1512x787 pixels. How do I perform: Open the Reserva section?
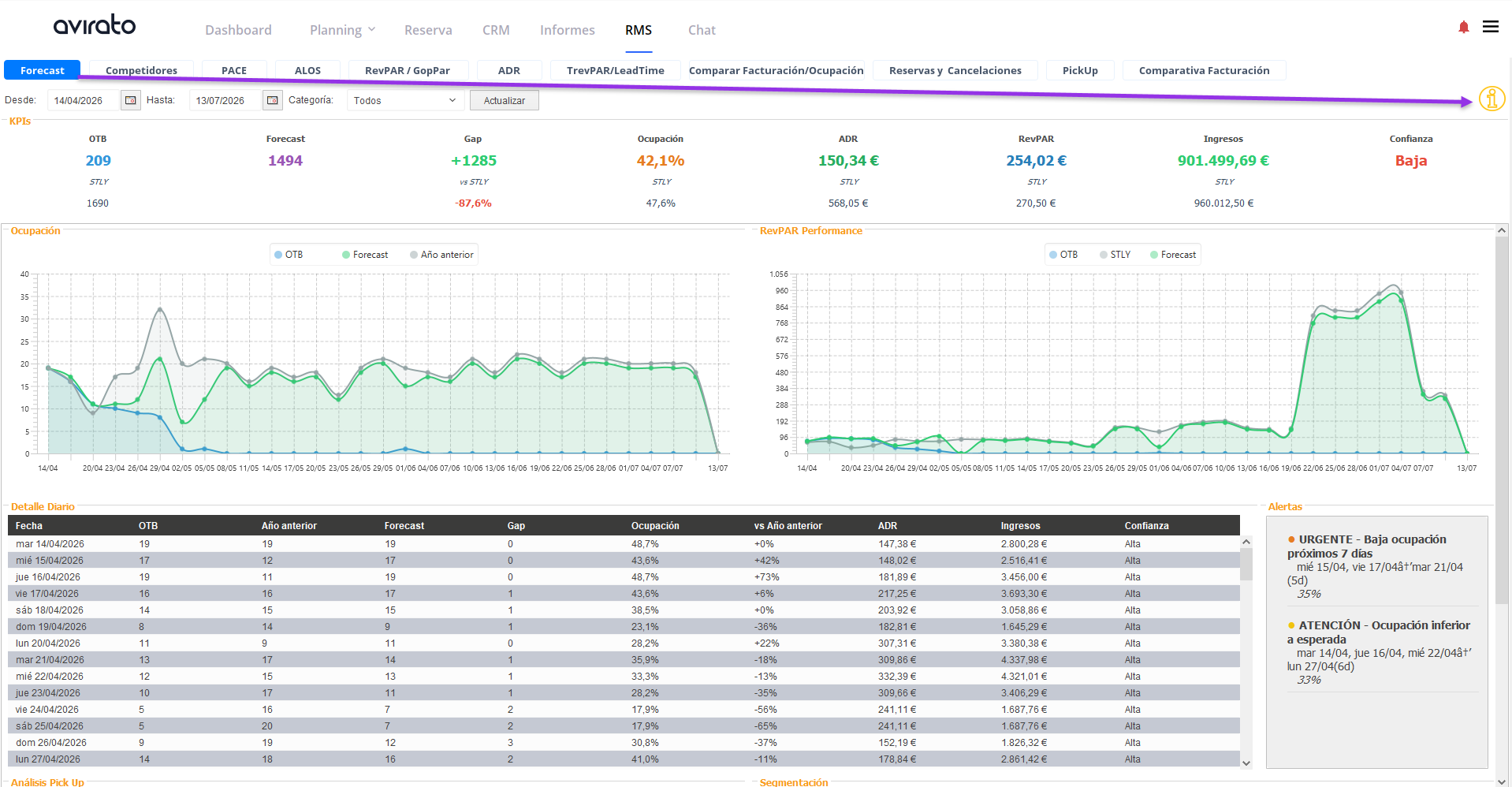(428, 30)
